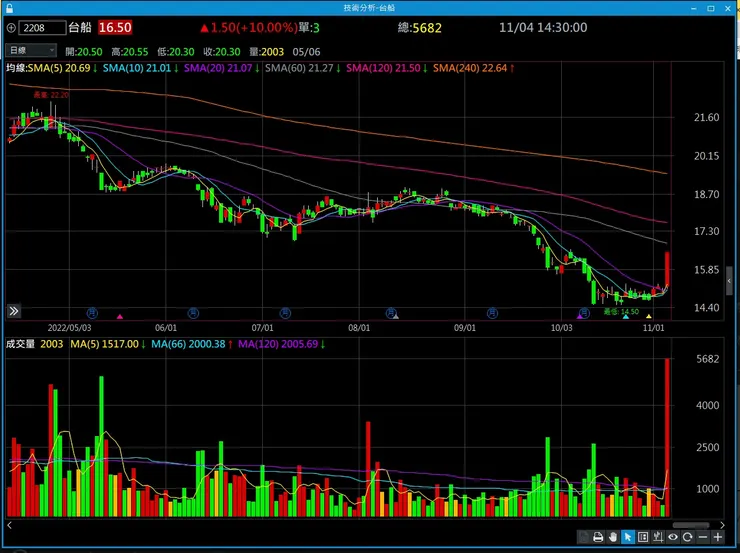Click the high price 高:20.55
This screenshot has height=553, width=740.
coord(130,51)
